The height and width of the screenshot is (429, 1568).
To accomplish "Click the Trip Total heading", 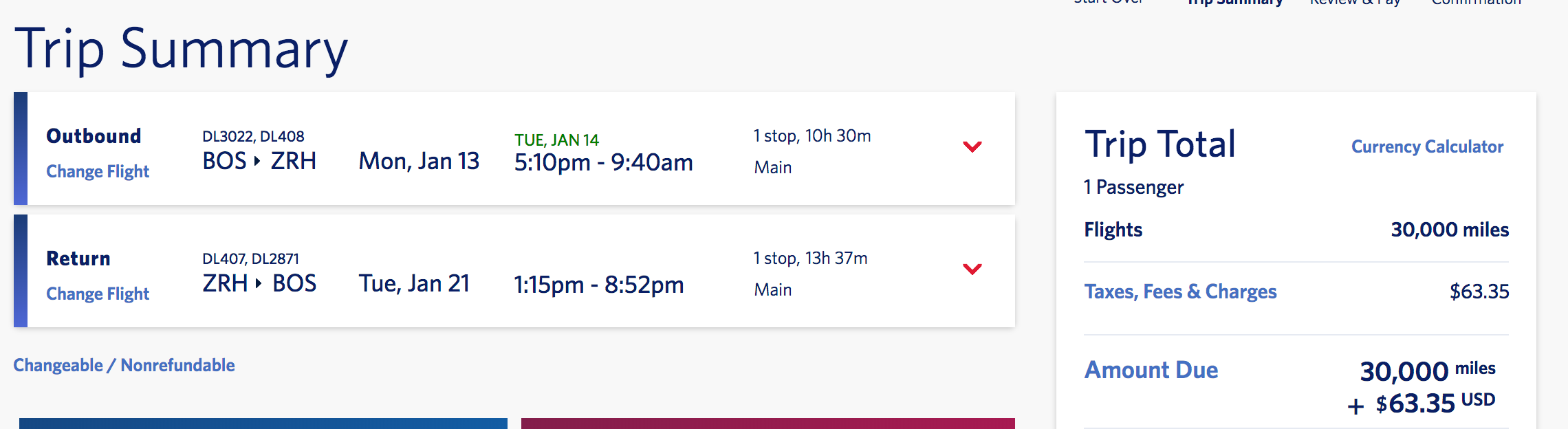I will (x=1160, y=144).
